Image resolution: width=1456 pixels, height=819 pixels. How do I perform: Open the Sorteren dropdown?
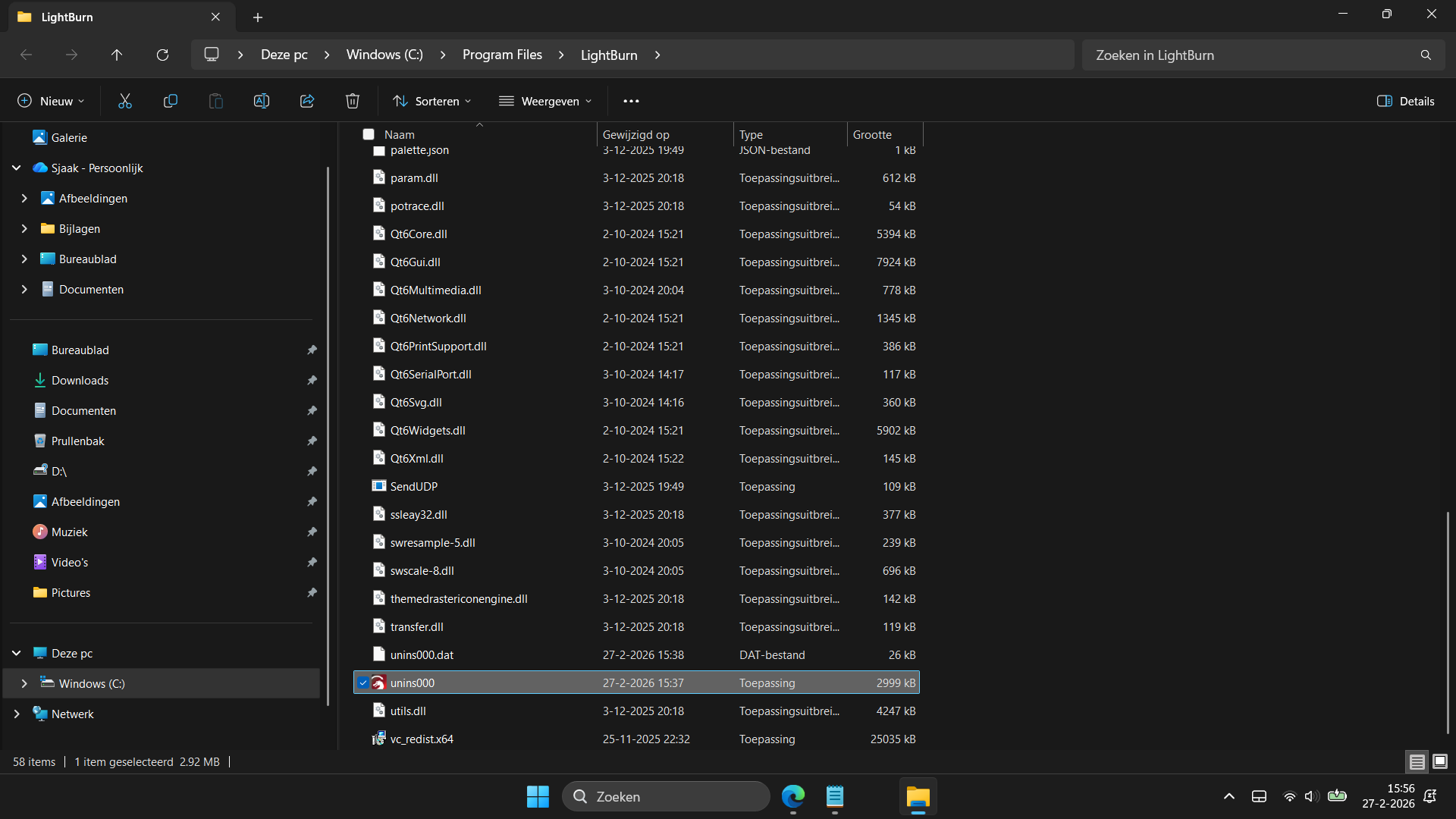[x=432, y=101]
